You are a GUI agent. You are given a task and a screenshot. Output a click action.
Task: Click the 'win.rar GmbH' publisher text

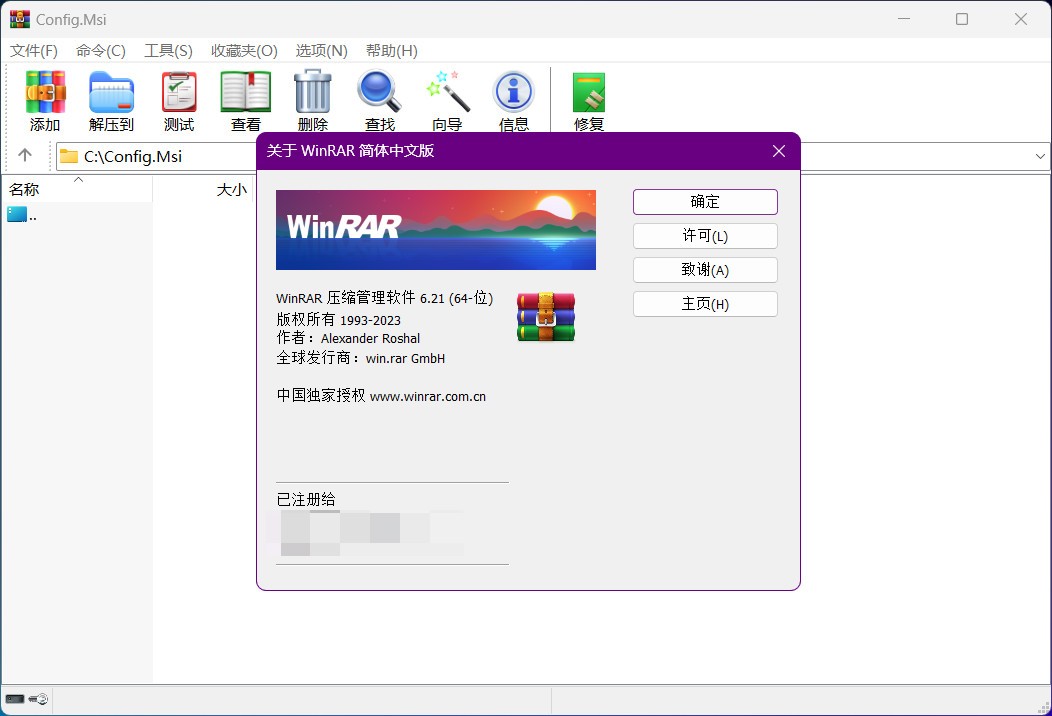pos(405,358)
